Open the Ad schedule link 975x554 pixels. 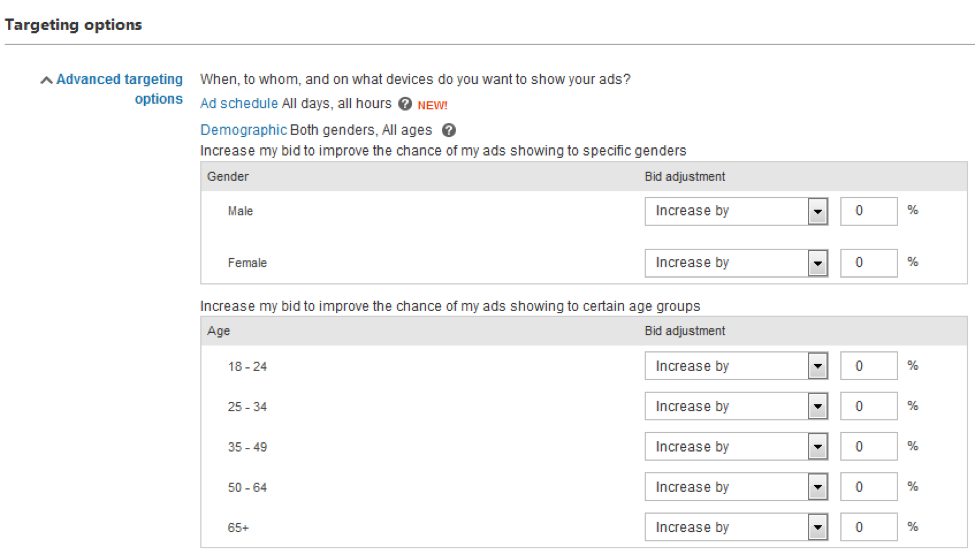pyautogui.click(x=239, y=103)
